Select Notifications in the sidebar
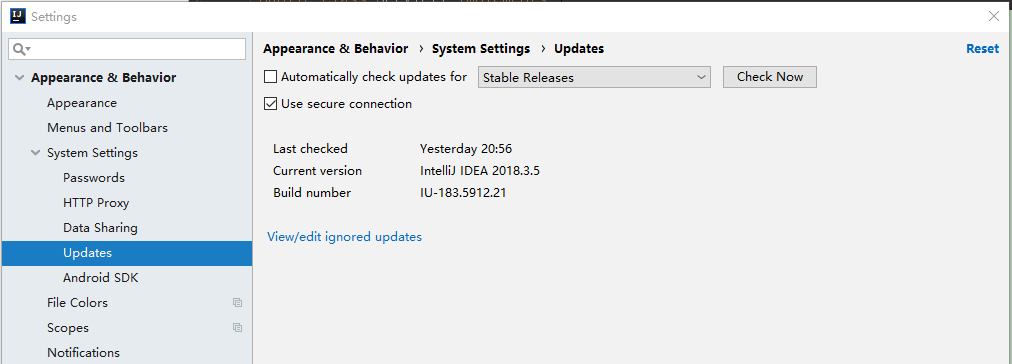Viewport: 1012px width, 364px height. [83, 353]
